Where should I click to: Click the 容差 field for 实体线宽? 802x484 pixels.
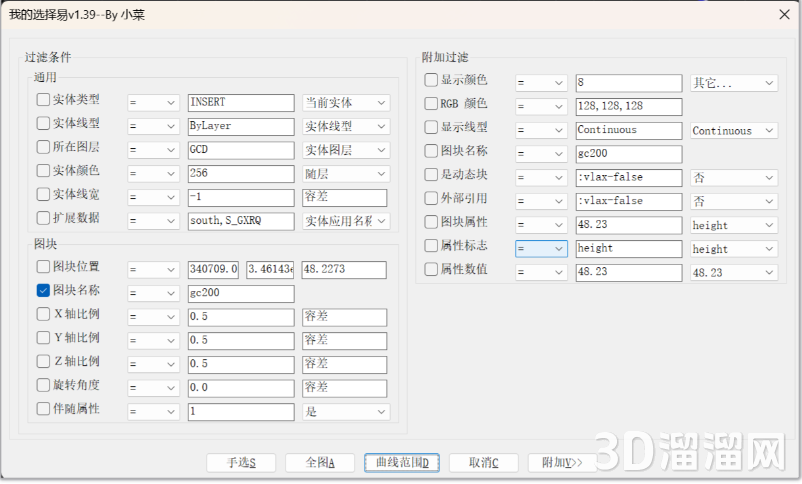coord(344,197)
